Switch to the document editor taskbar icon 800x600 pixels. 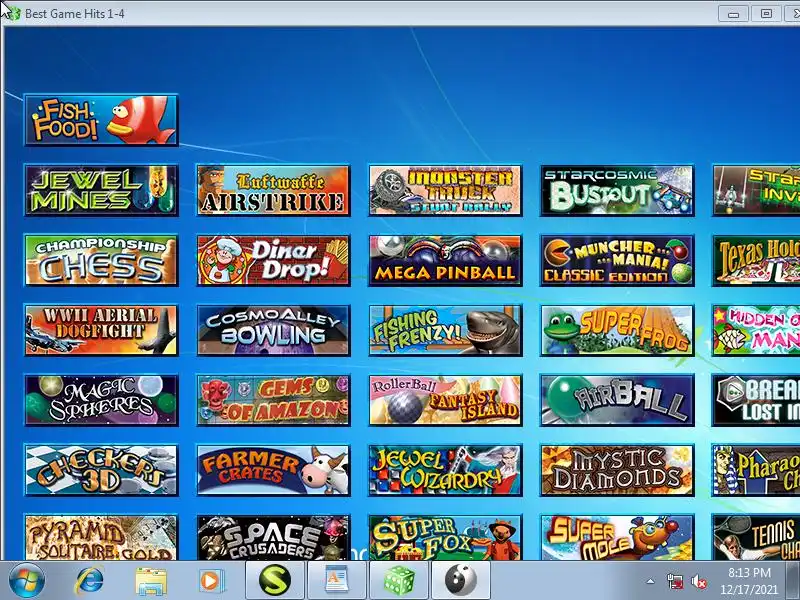[x=336, y=581]
